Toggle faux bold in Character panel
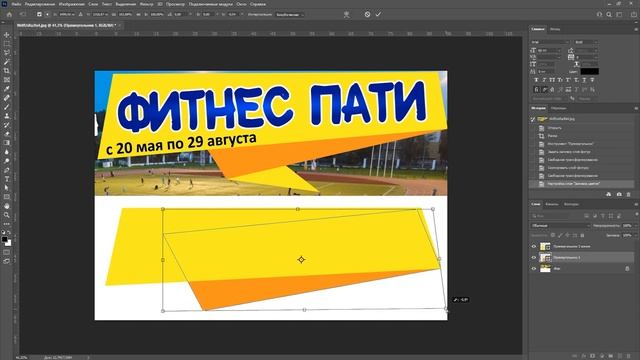640x360 pixels. 536,80
